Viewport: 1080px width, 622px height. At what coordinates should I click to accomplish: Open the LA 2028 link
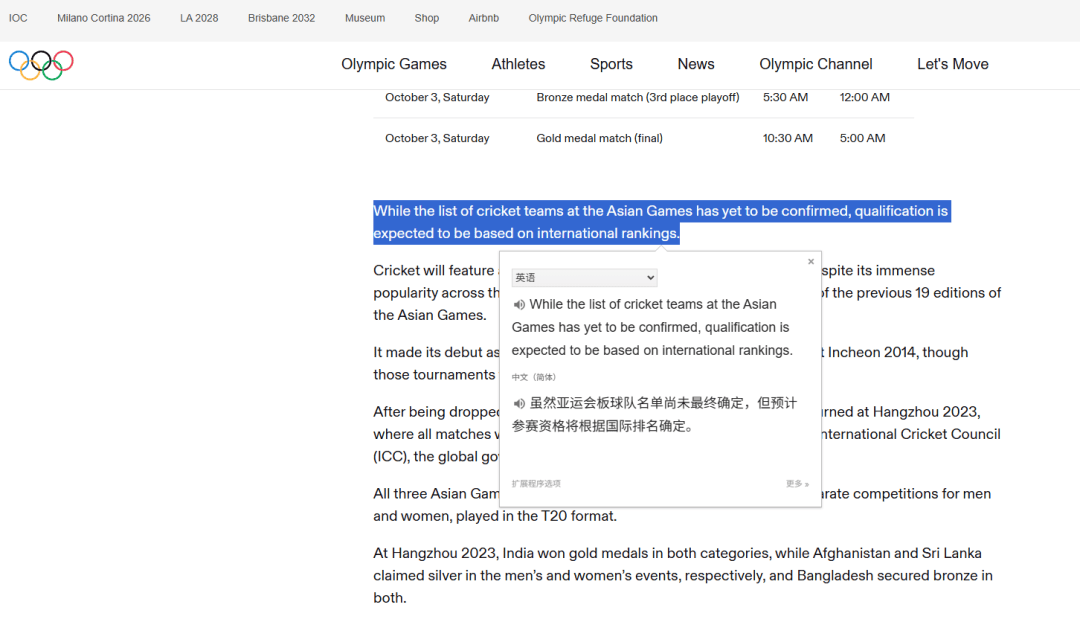199,18
